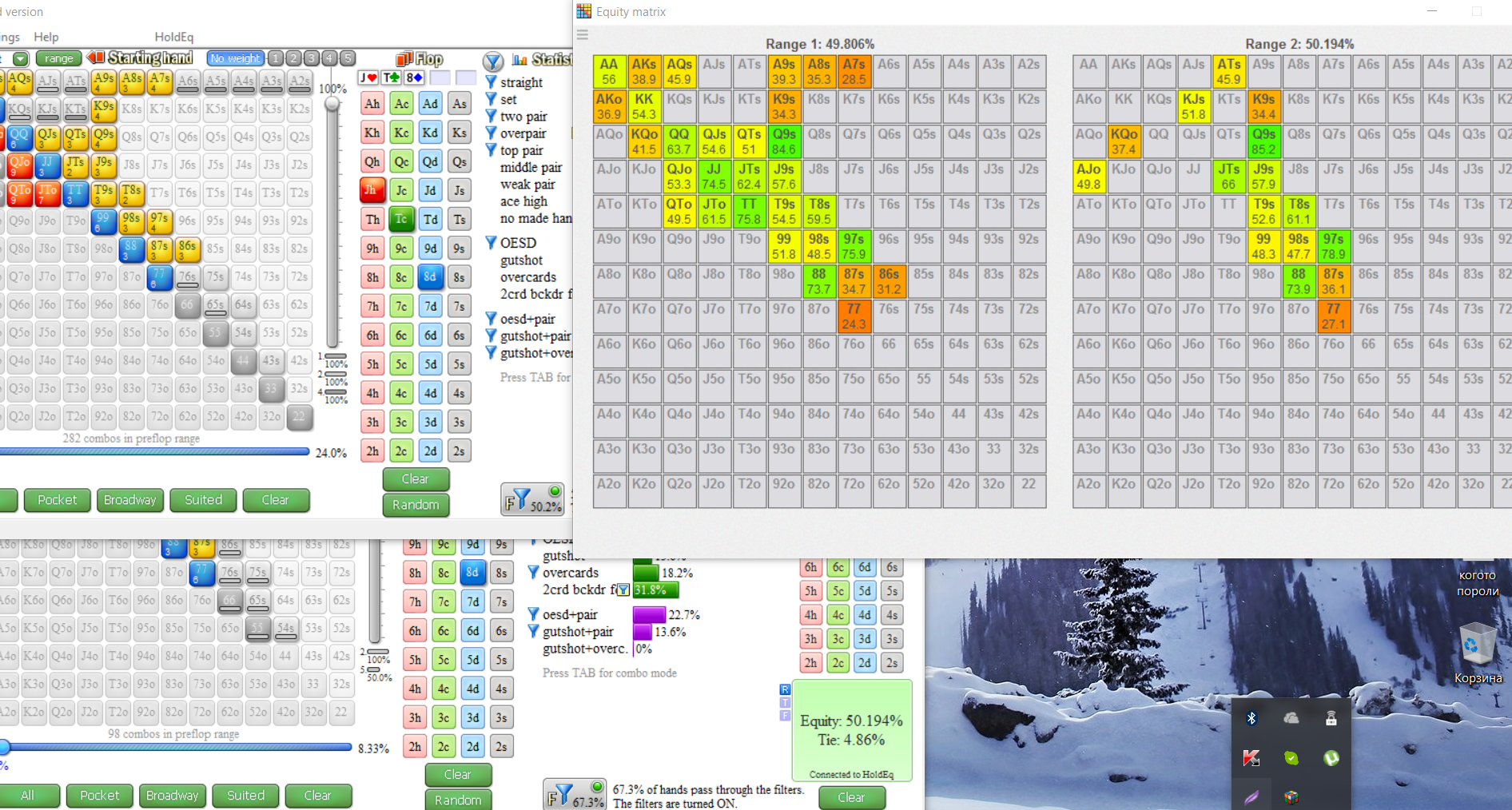Image resolution: width=1512 pixels, height=810 pixels.
Task: Click the 8.33% range slider handle
Action: coord(5,747)
